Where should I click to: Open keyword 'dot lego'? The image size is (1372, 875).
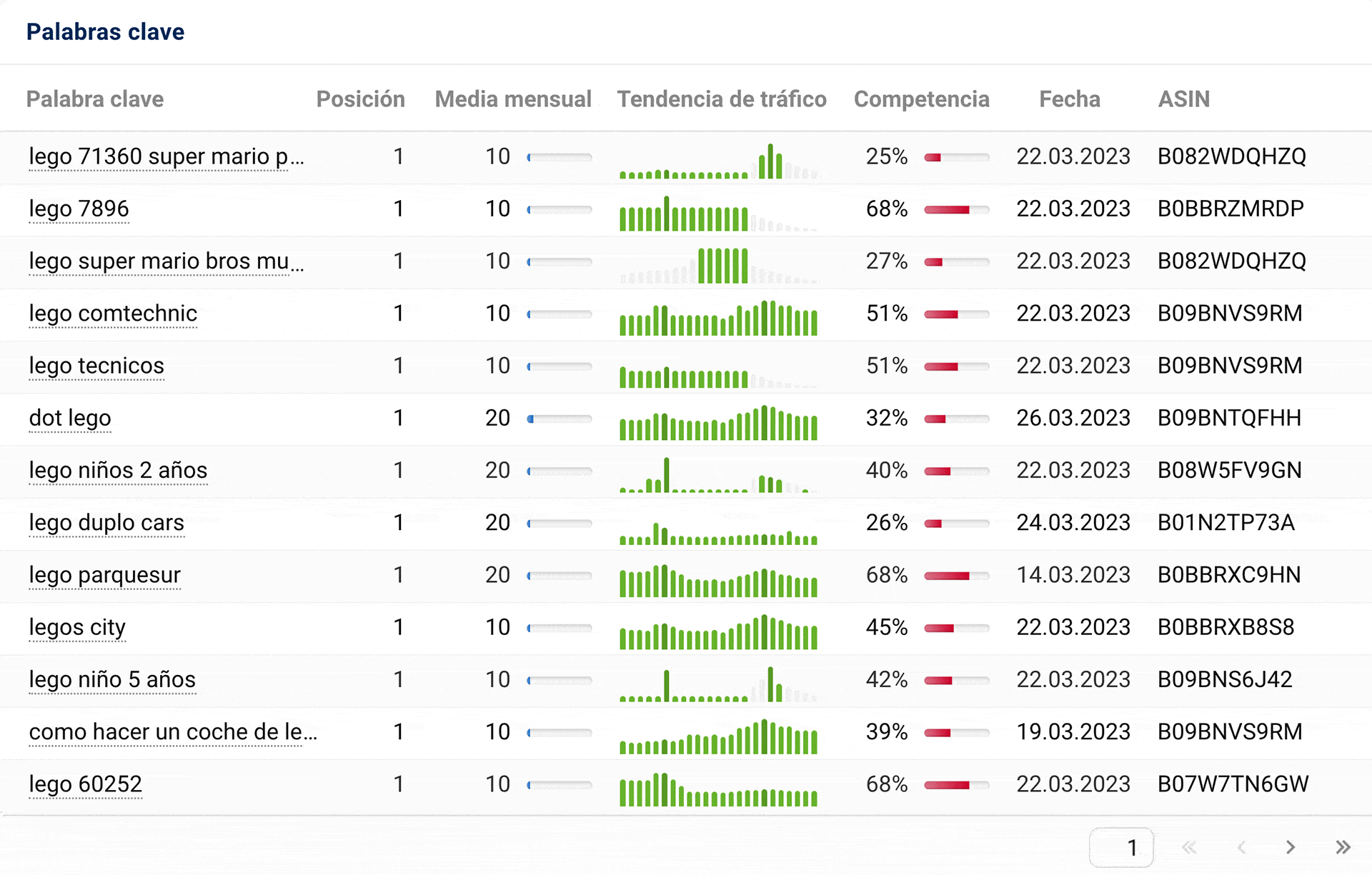click(70, 418)
